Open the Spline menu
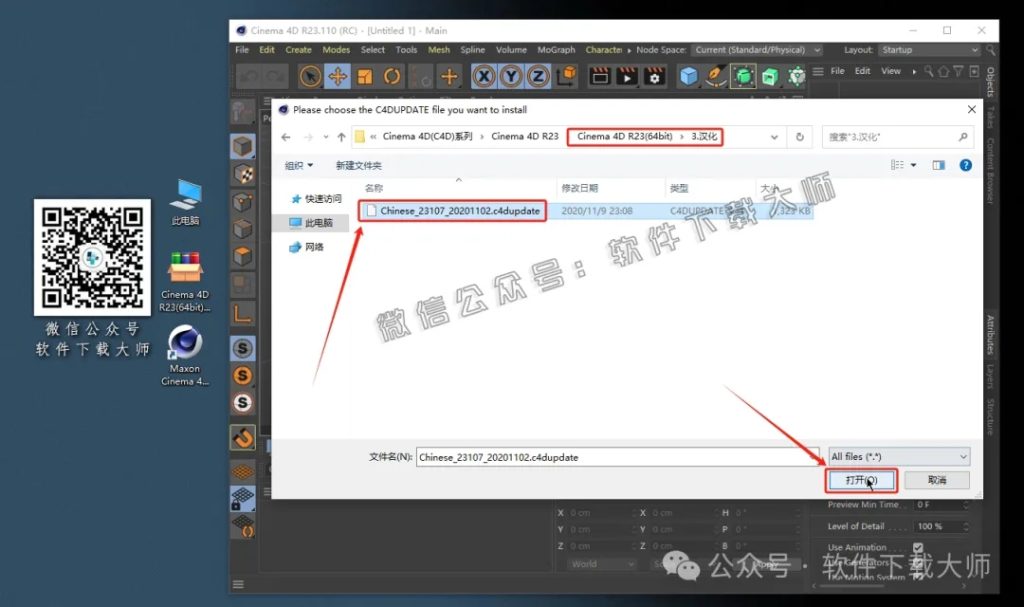Viewport: 1024px width, 607px height. [473, 50]
